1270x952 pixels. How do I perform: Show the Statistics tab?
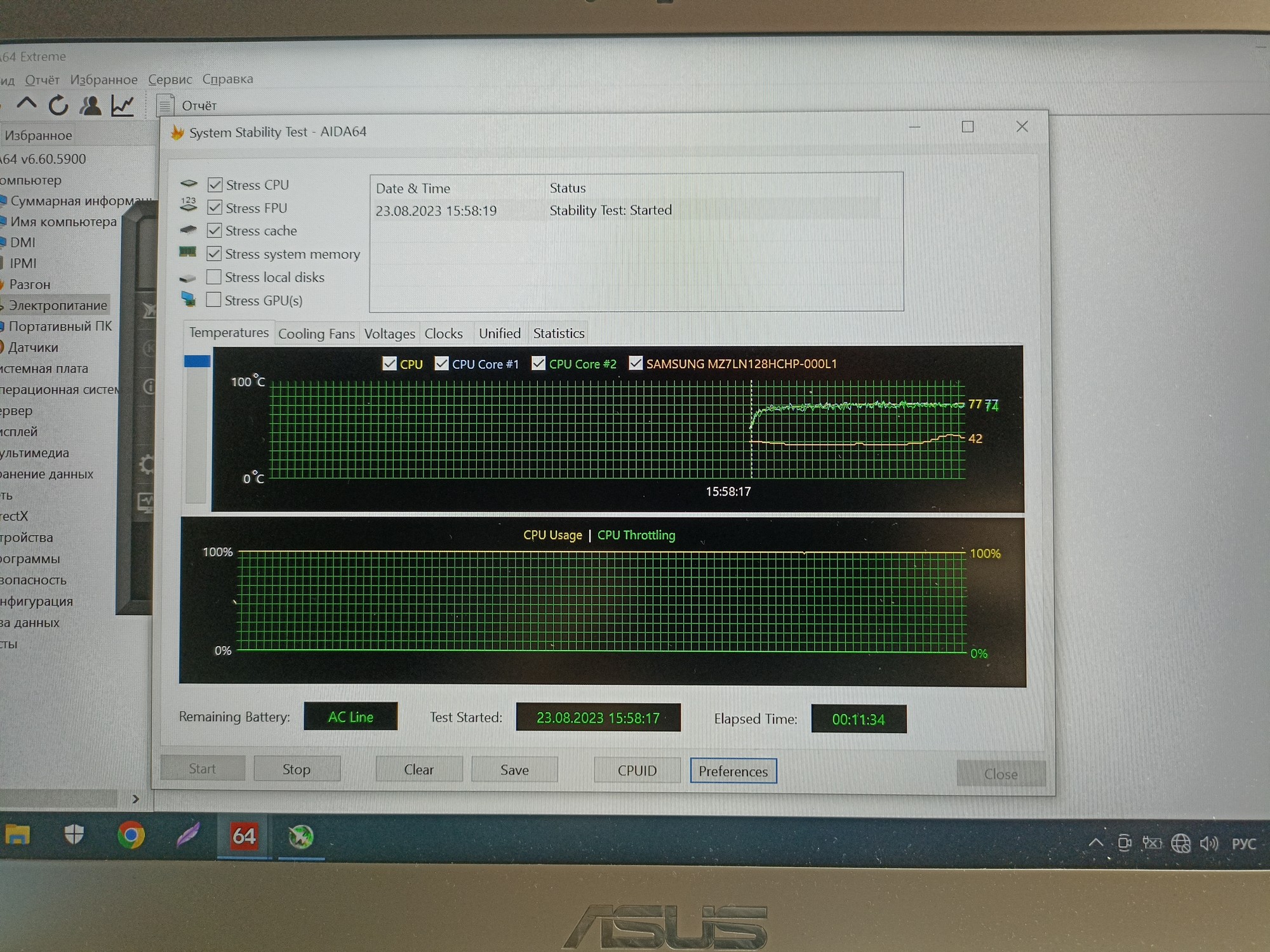click(x=559, y=333)
